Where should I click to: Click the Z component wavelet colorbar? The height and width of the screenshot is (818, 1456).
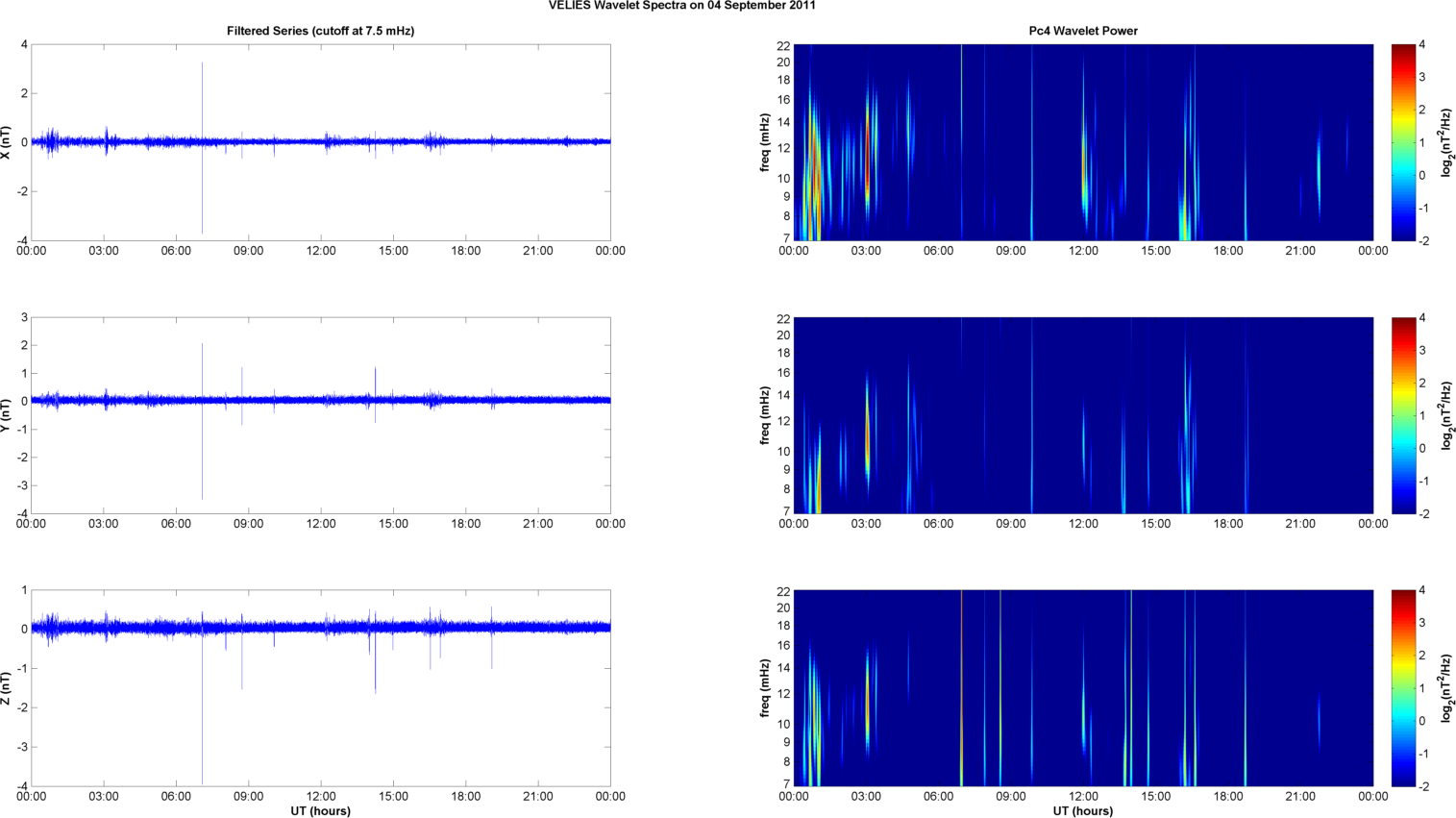click(x=1402, y=688)
